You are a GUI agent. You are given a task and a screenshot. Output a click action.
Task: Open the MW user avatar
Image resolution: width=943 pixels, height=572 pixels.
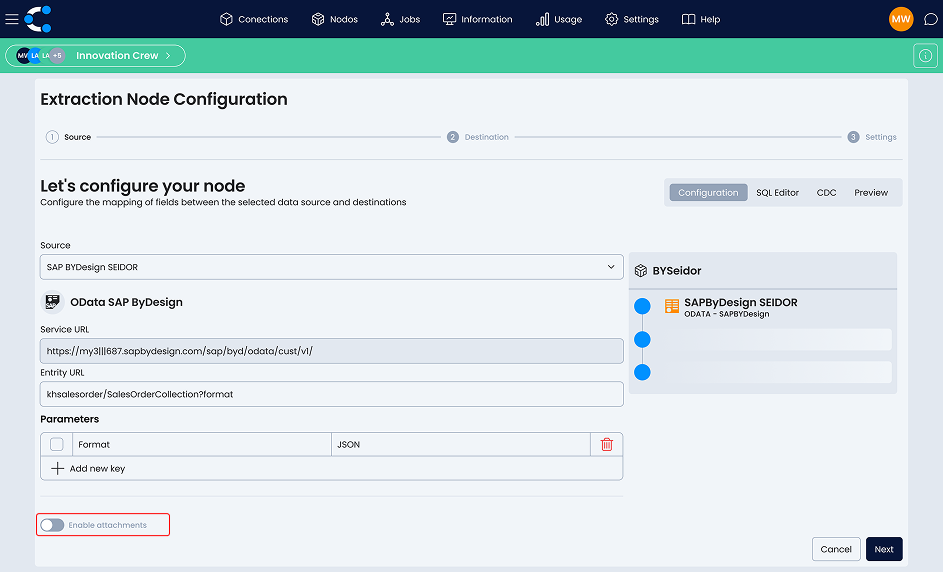900,19
